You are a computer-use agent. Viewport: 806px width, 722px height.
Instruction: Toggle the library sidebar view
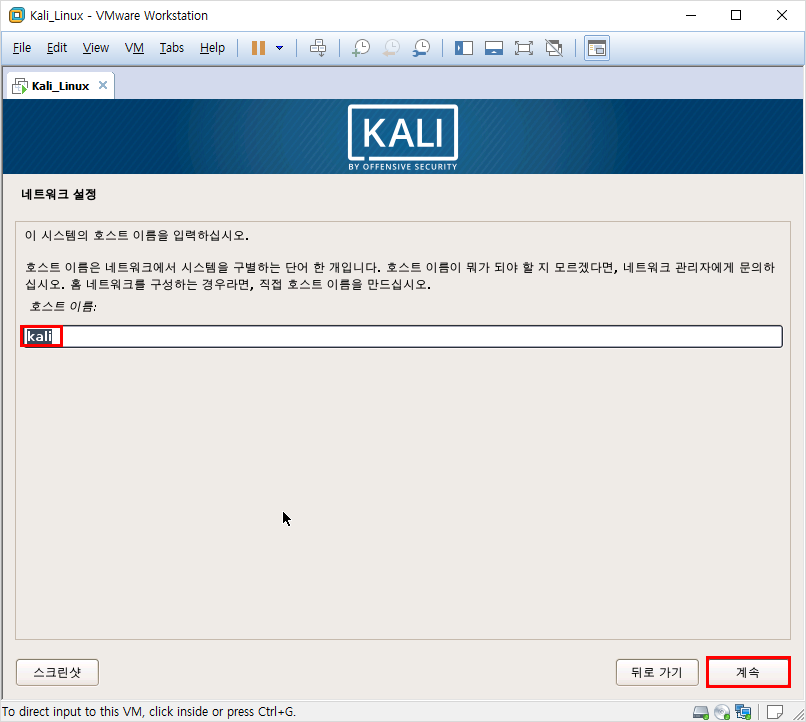(x=464, y=48)
